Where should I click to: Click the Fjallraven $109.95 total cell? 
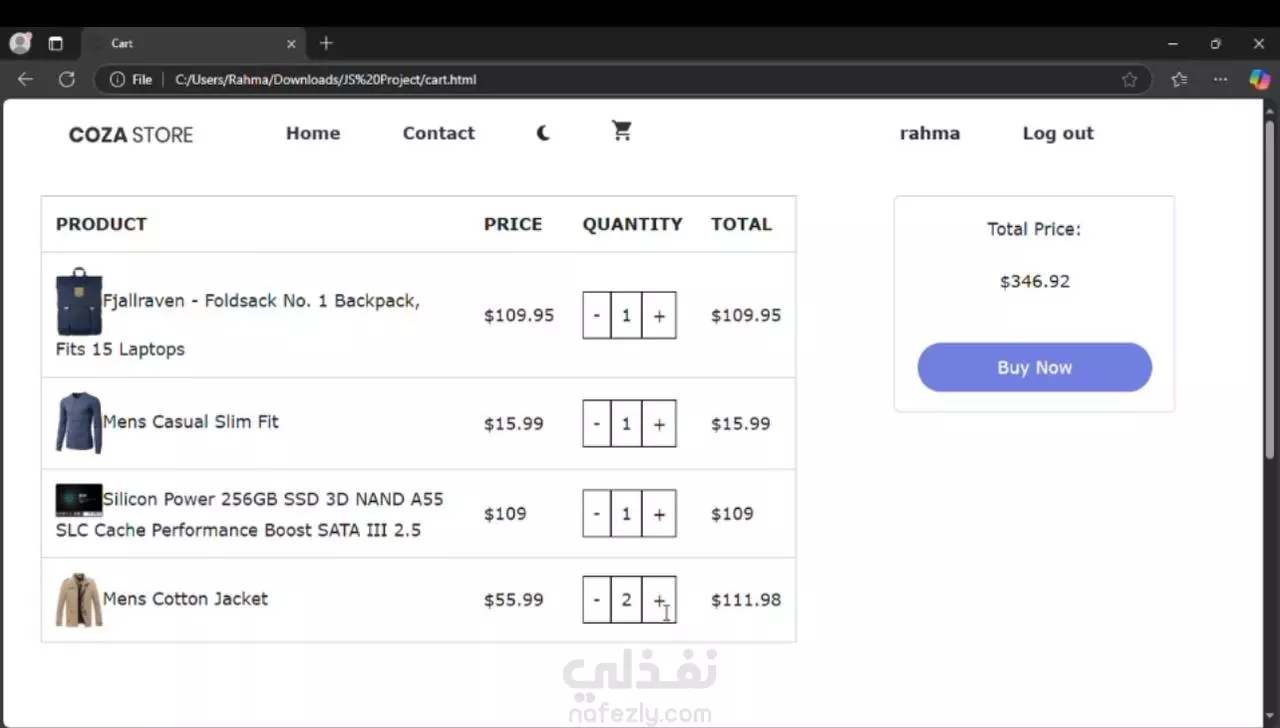746,315
